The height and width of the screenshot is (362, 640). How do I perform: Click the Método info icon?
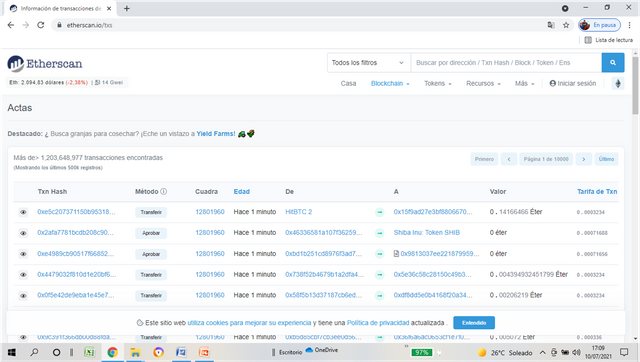tap(164, 191)
